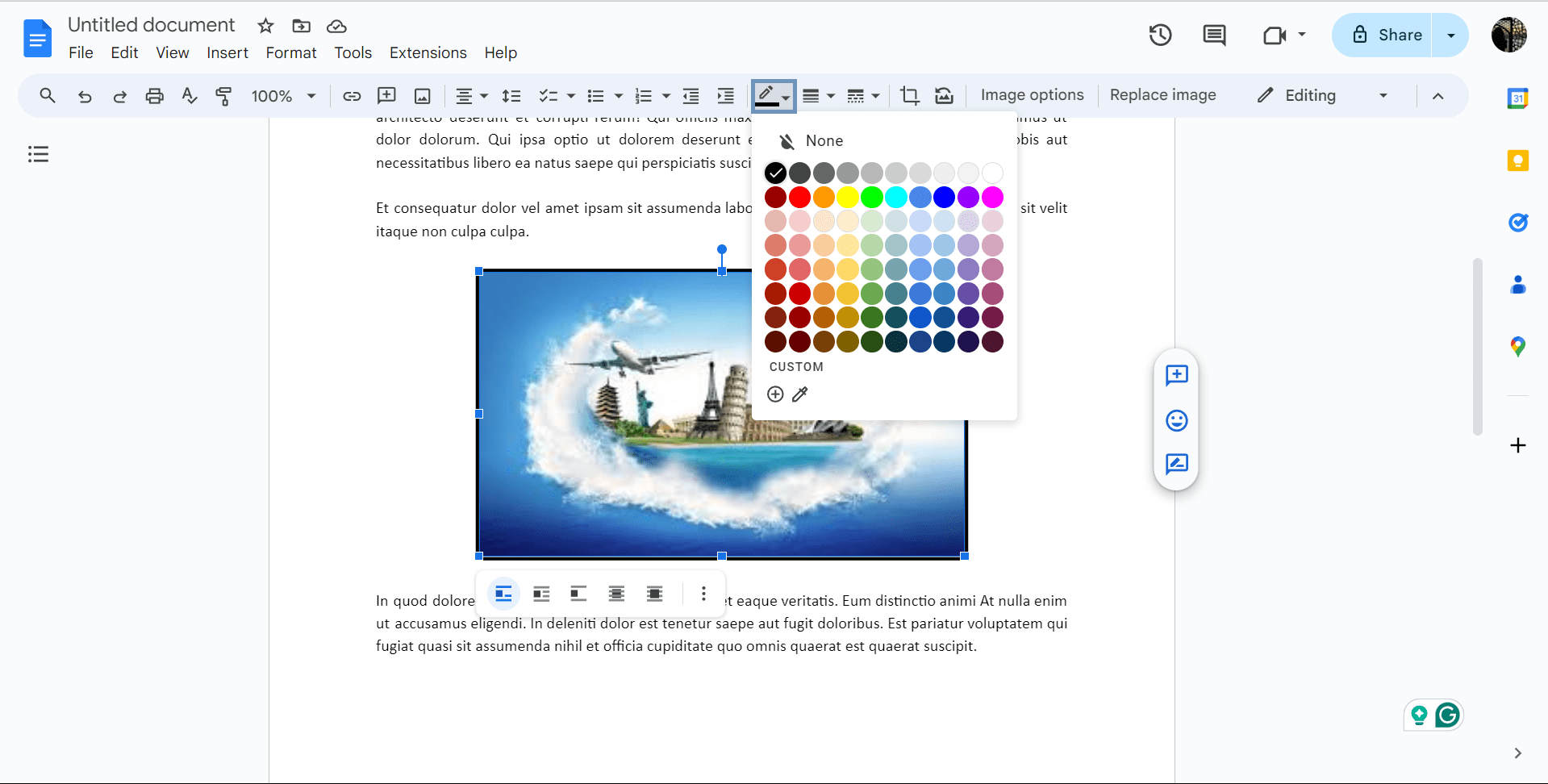The height and width of the screenshot is (784, 1548).
Task: Open the zoom level dropdown
Action: (x=282, y=95)
